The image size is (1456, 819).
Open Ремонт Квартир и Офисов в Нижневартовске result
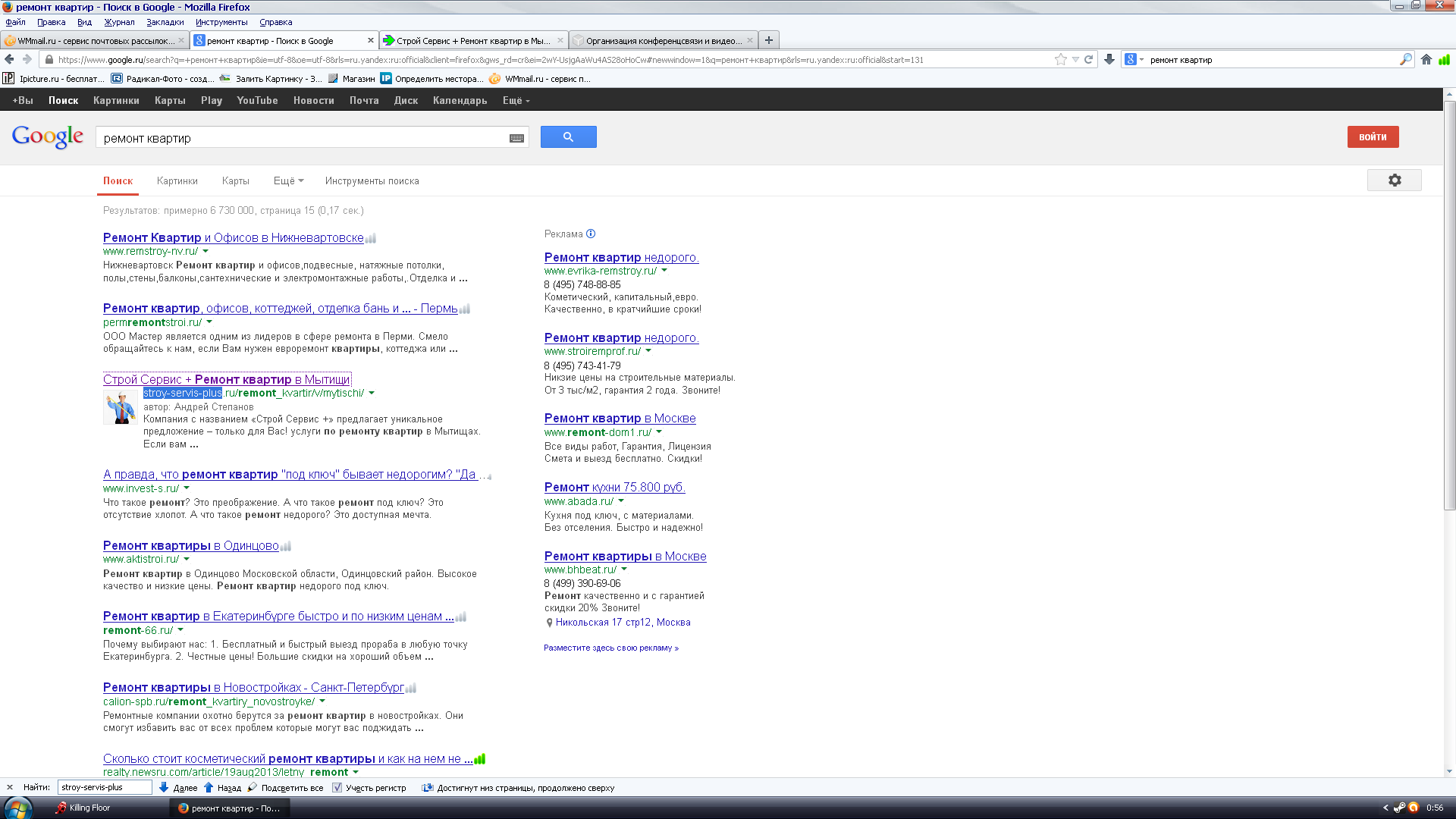(233, 237)
